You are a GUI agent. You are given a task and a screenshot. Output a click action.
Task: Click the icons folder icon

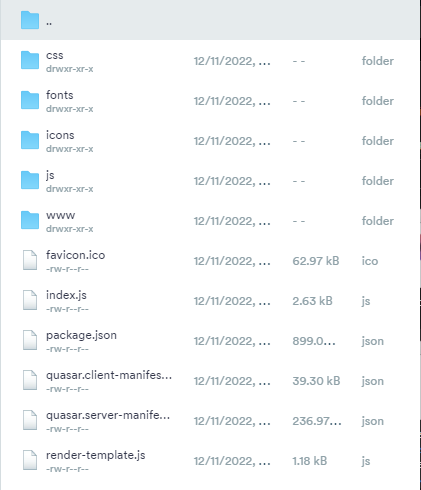(x=30, y=140)
